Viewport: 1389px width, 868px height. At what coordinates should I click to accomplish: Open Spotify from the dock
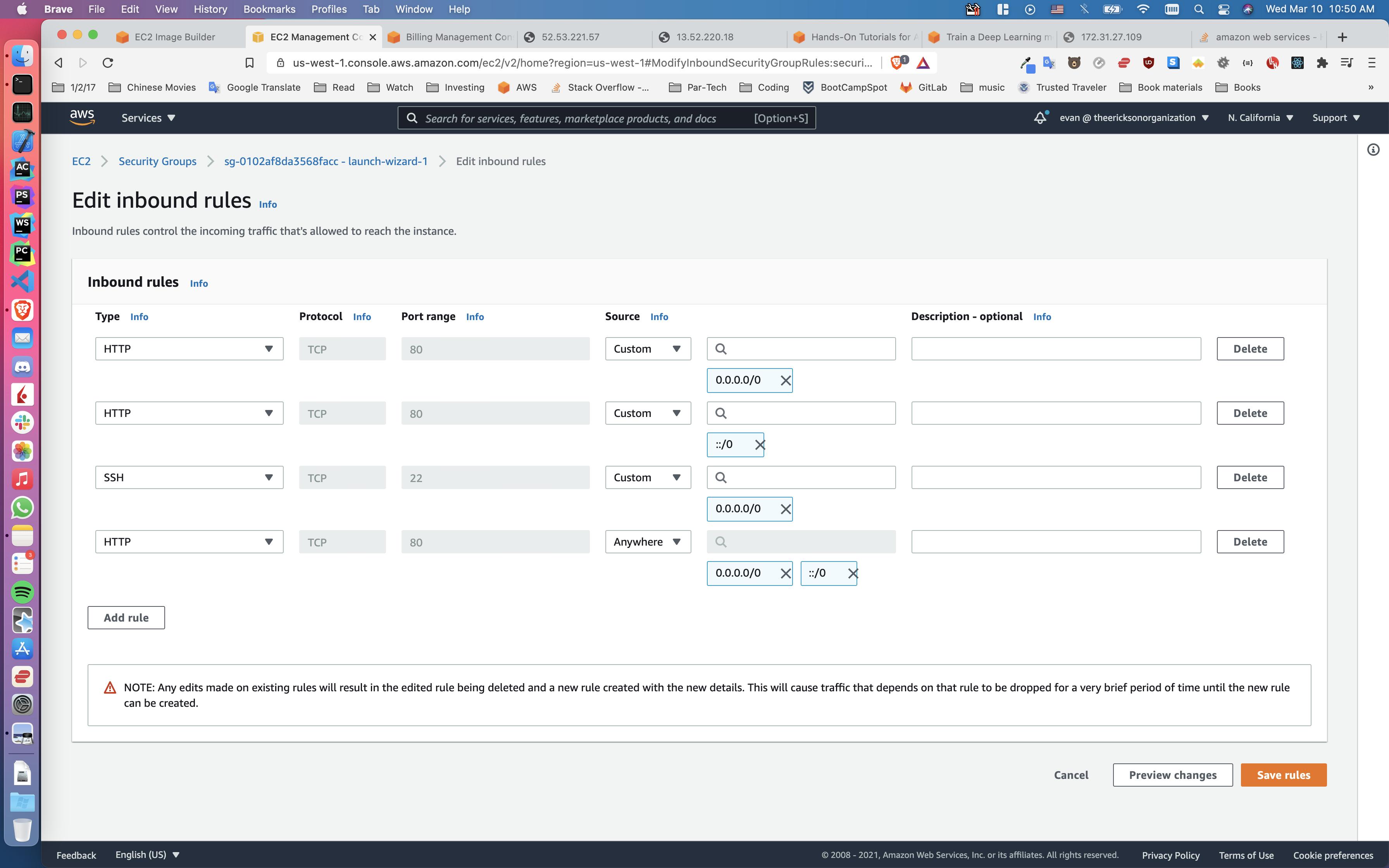pyautogui.click(x=22, y=592)
